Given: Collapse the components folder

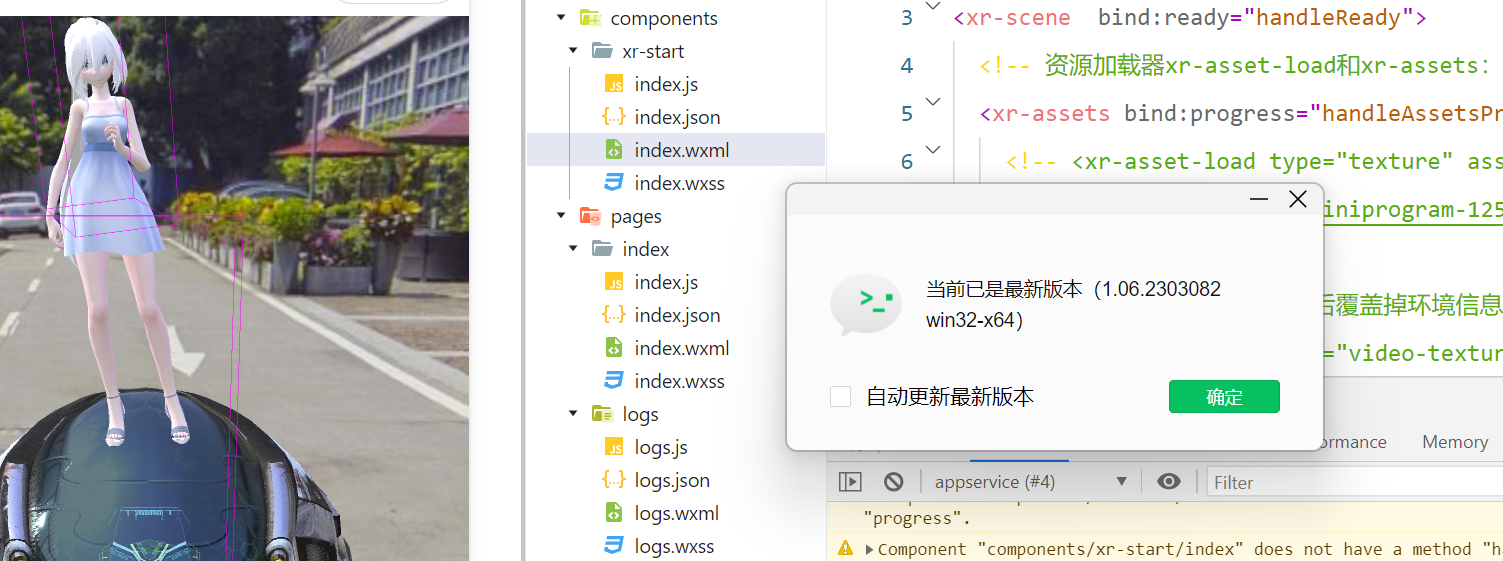Looking at the screenshot, I should tap(560, 18).
